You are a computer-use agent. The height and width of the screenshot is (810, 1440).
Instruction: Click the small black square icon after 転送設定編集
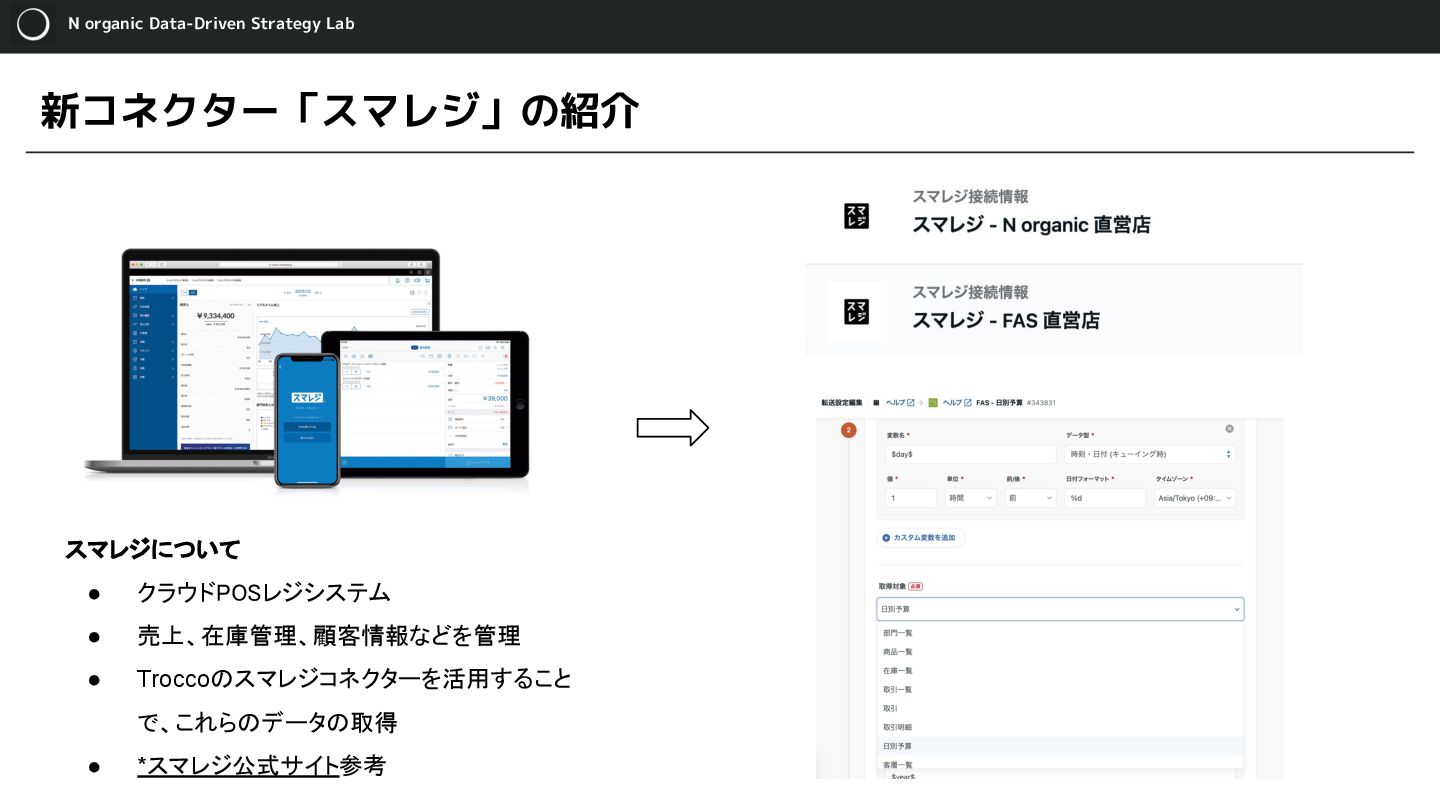coord(875,402)
